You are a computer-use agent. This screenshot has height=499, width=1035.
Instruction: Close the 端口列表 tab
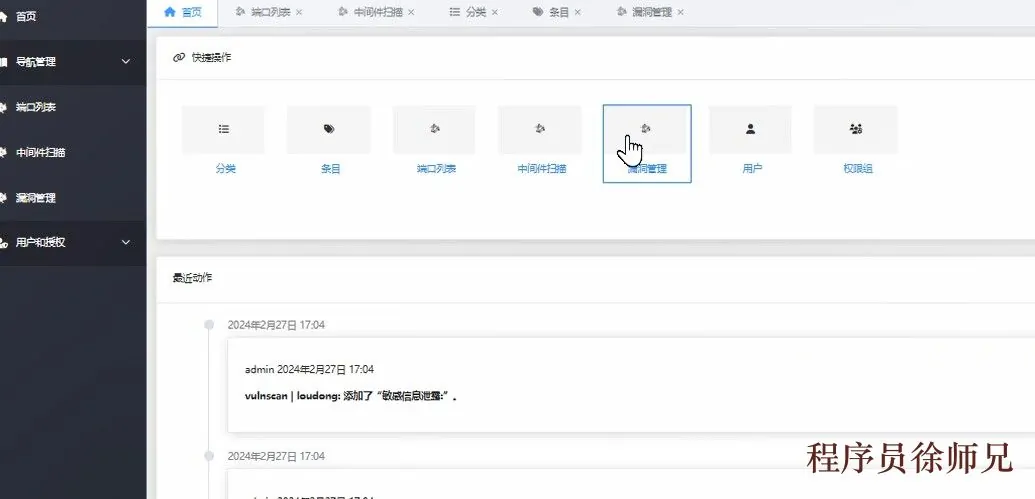(299, 12)
